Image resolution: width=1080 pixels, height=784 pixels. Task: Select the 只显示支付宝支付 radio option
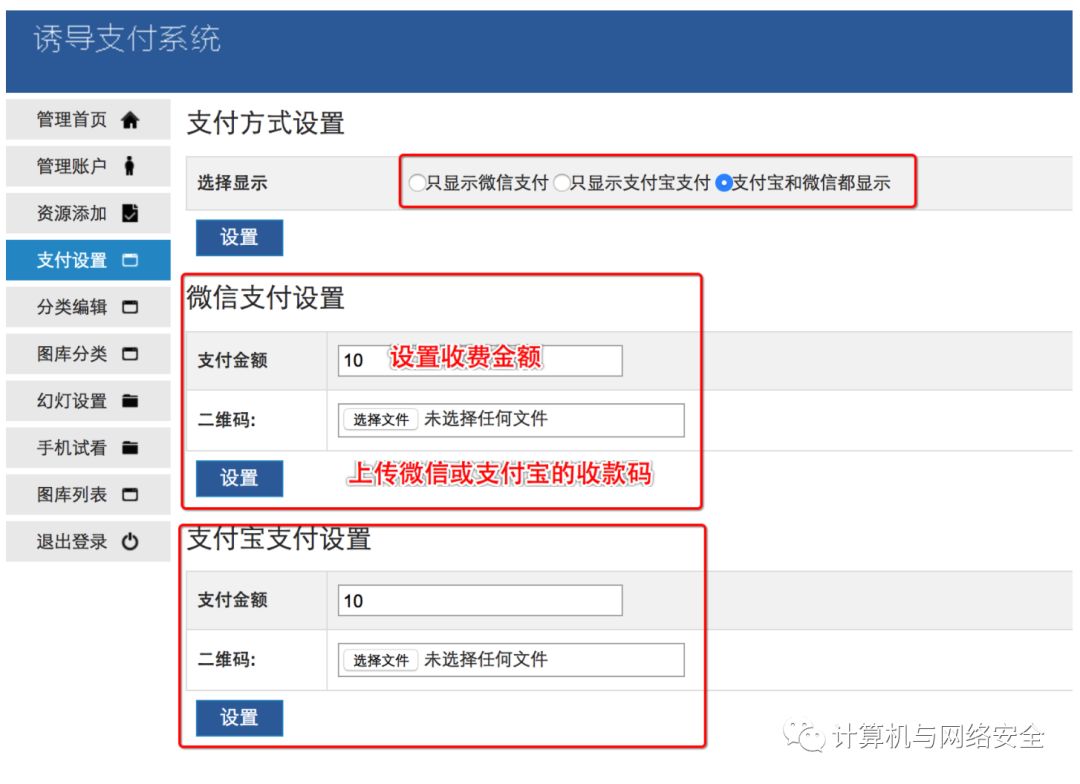562,183
